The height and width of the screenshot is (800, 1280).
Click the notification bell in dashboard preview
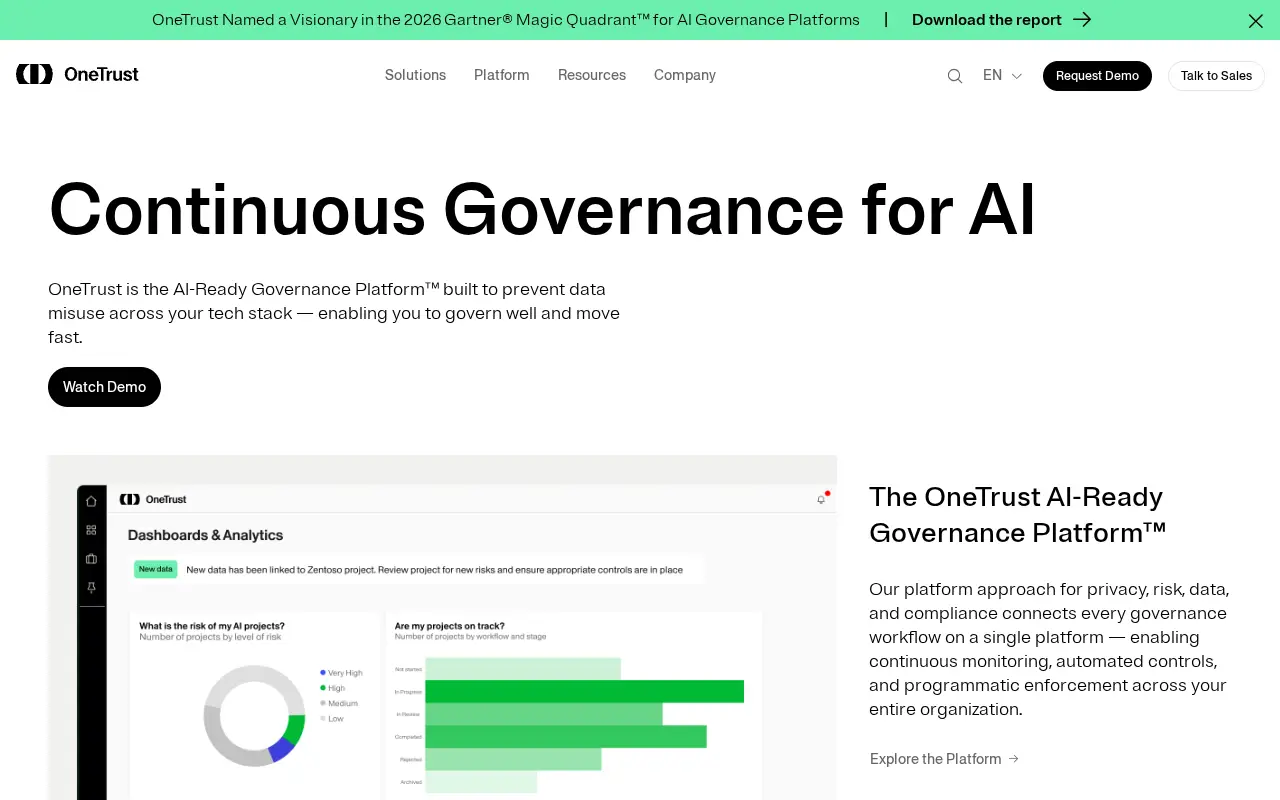tap(822, 499)
